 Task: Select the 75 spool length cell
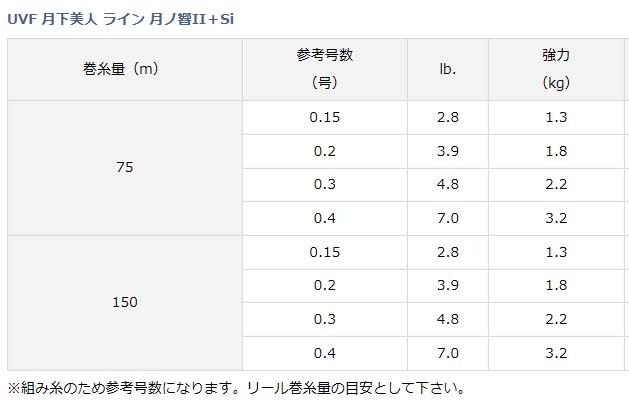[x=123, y=168]
